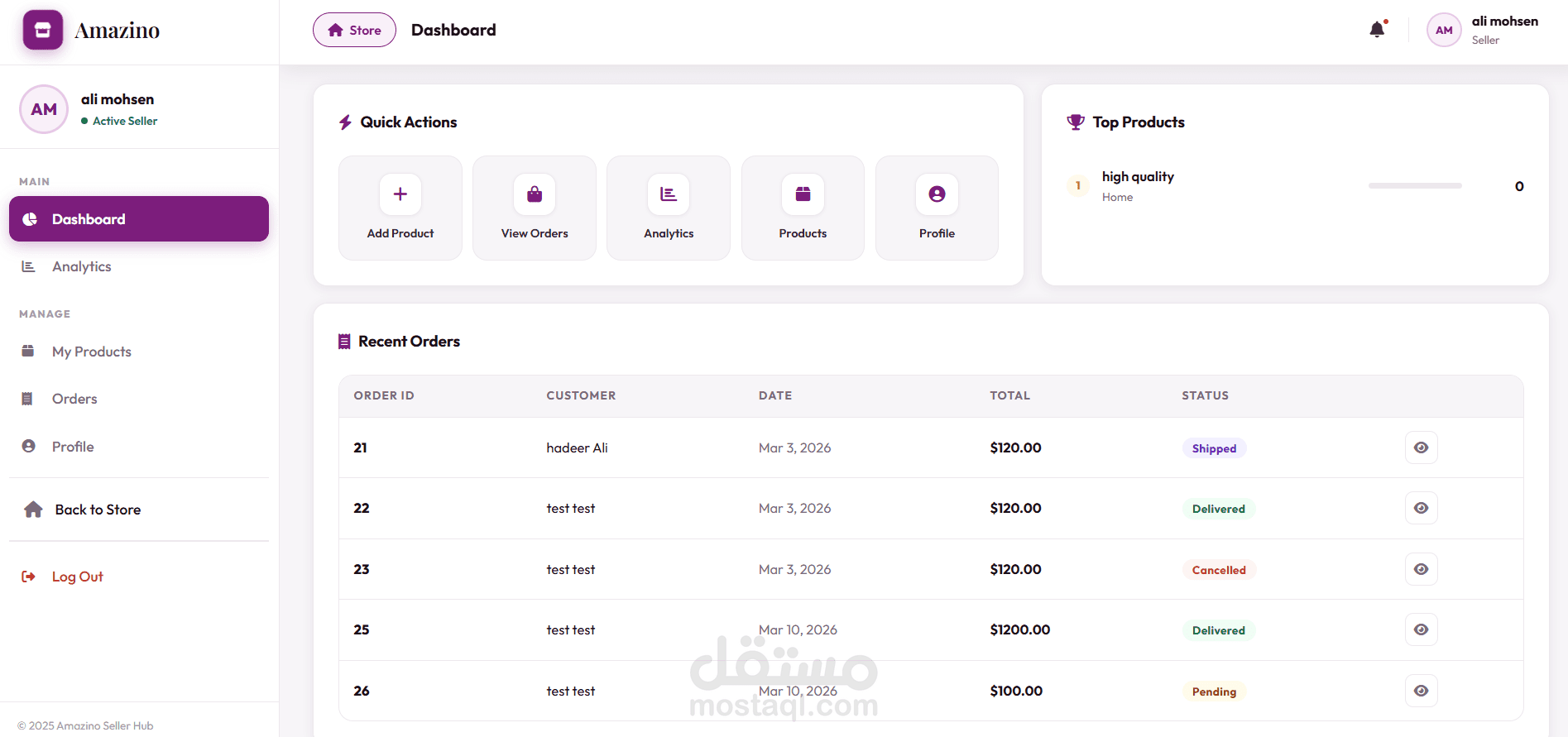This screenshot has height=737, width=1568.
Task: View details of order 21
Action: [1421, 447]
